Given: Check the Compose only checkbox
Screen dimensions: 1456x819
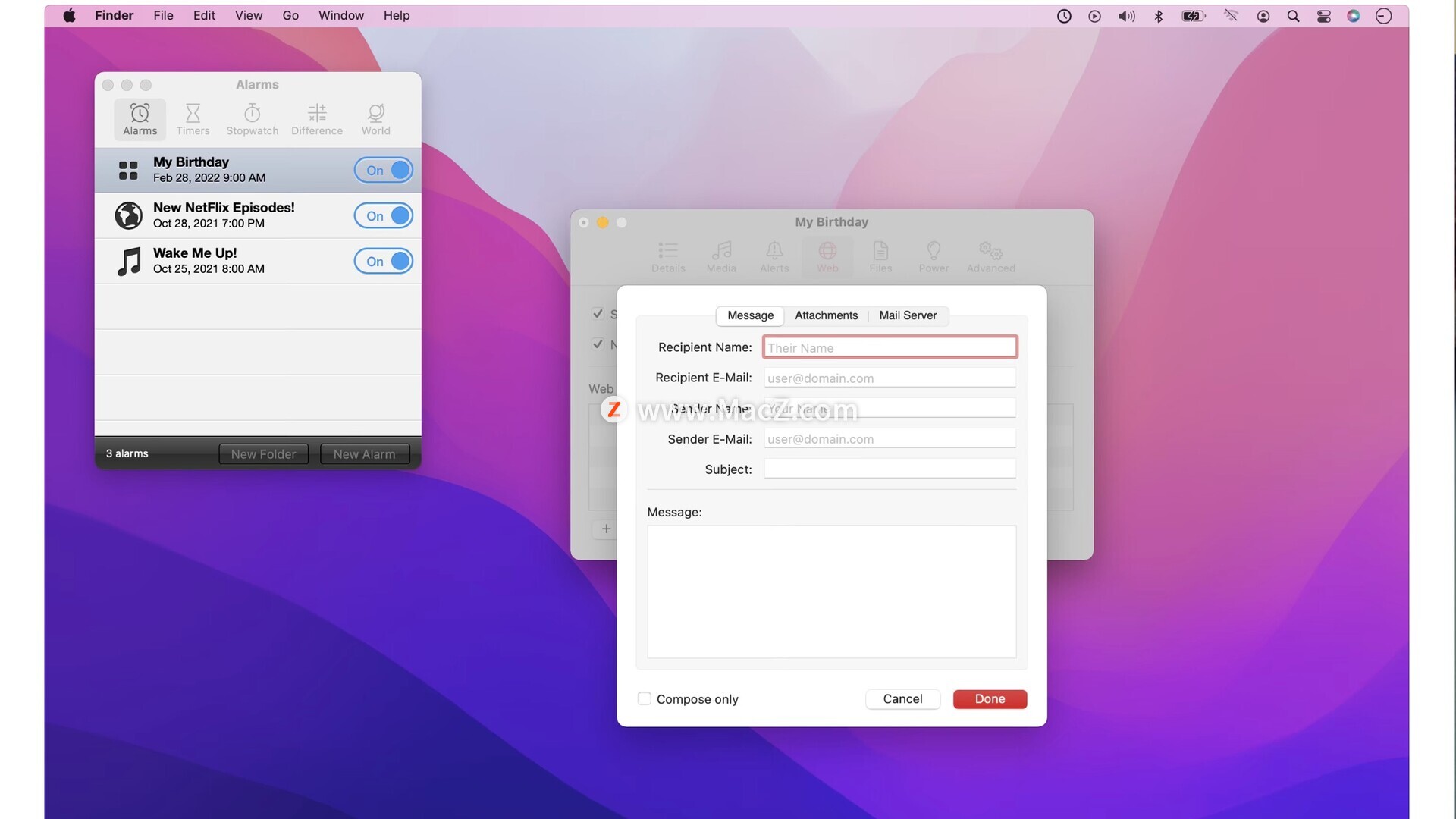Looking at the screenshot, I should (x=644, y=698).
